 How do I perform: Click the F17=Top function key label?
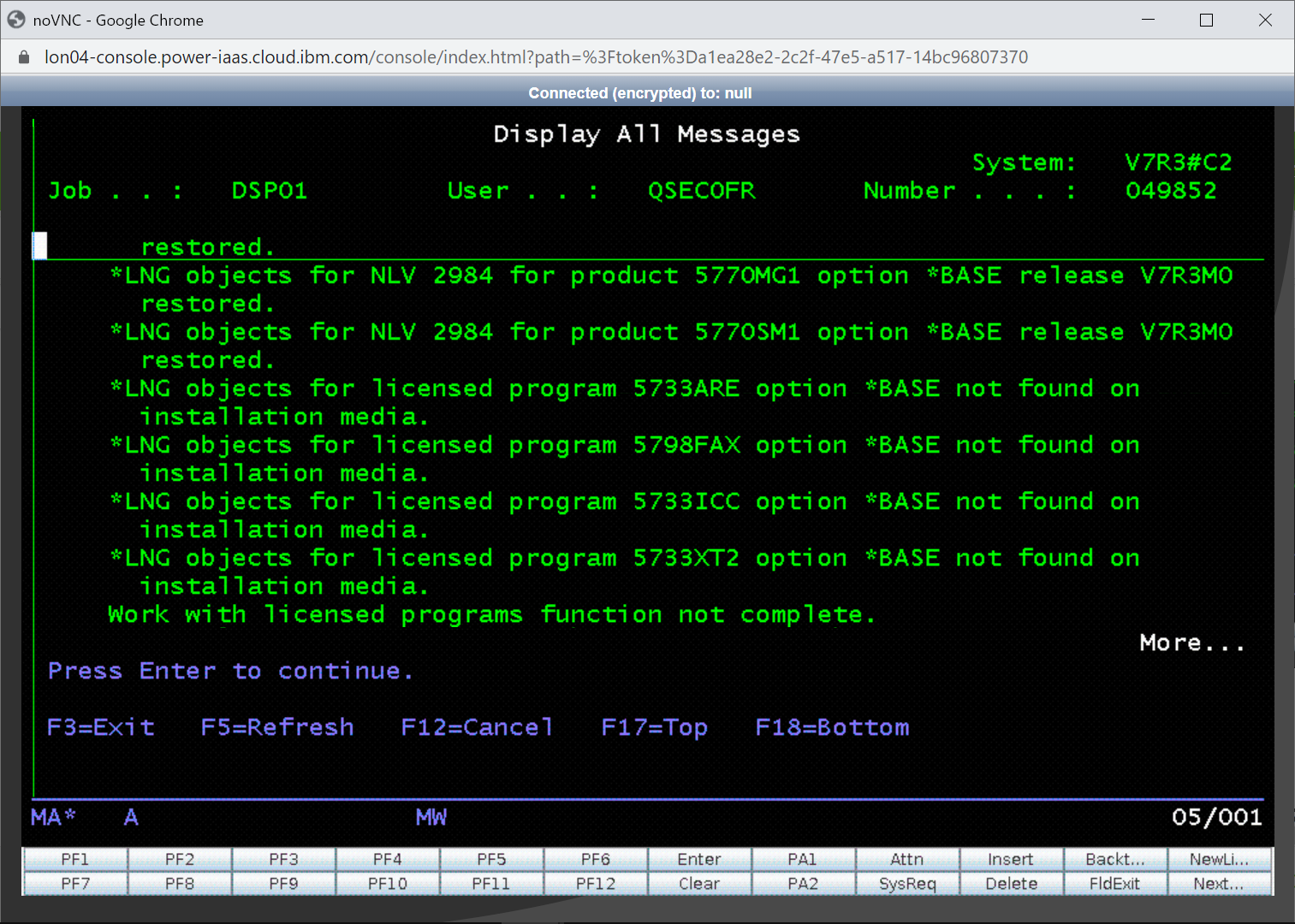pos(655,727)
